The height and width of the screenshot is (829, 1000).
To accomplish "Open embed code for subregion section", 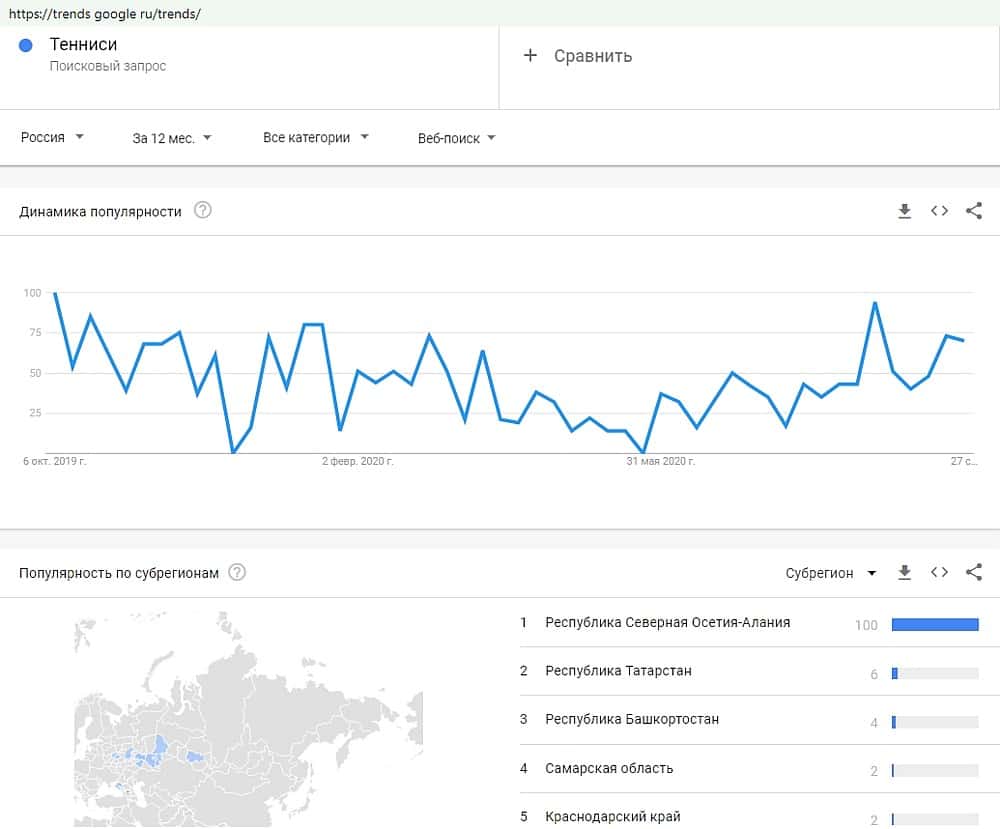I will pos(939,572).
